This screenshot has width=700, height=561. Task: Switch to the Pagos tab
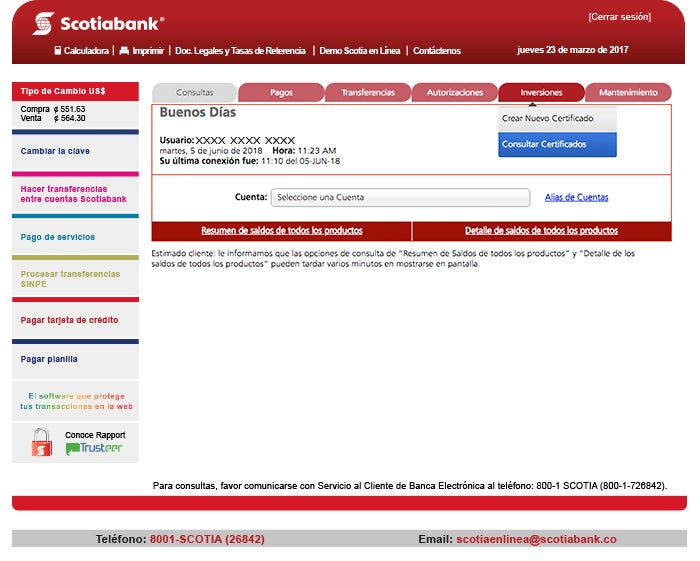point(281,92)
